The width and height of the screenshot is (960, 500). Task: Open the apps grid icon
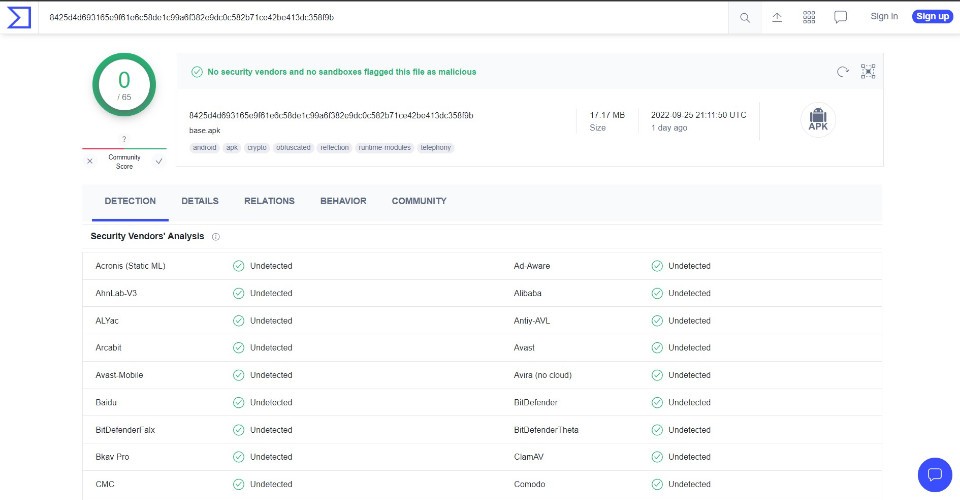coord(809,17)
